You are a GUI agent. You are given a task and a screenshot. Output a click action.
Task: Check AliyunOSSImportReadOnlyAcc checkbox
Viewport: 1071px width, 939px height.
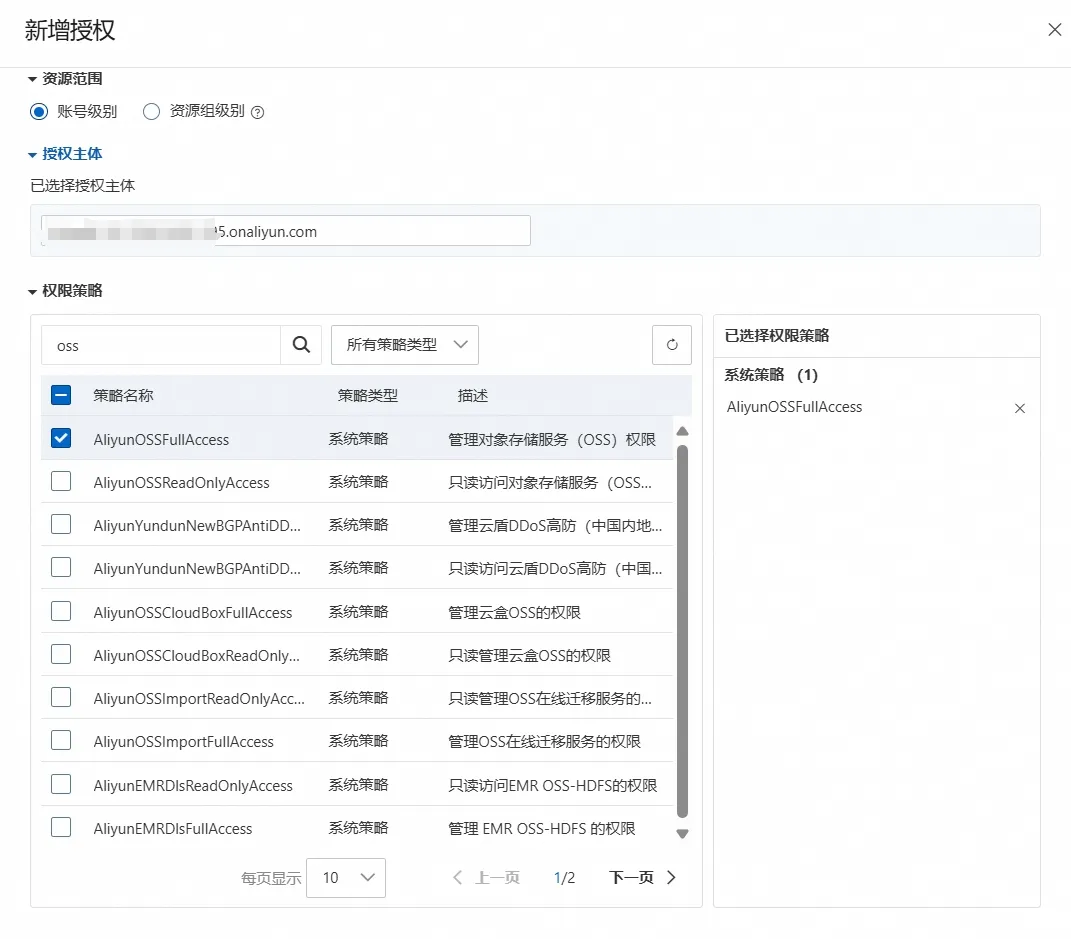61,697
